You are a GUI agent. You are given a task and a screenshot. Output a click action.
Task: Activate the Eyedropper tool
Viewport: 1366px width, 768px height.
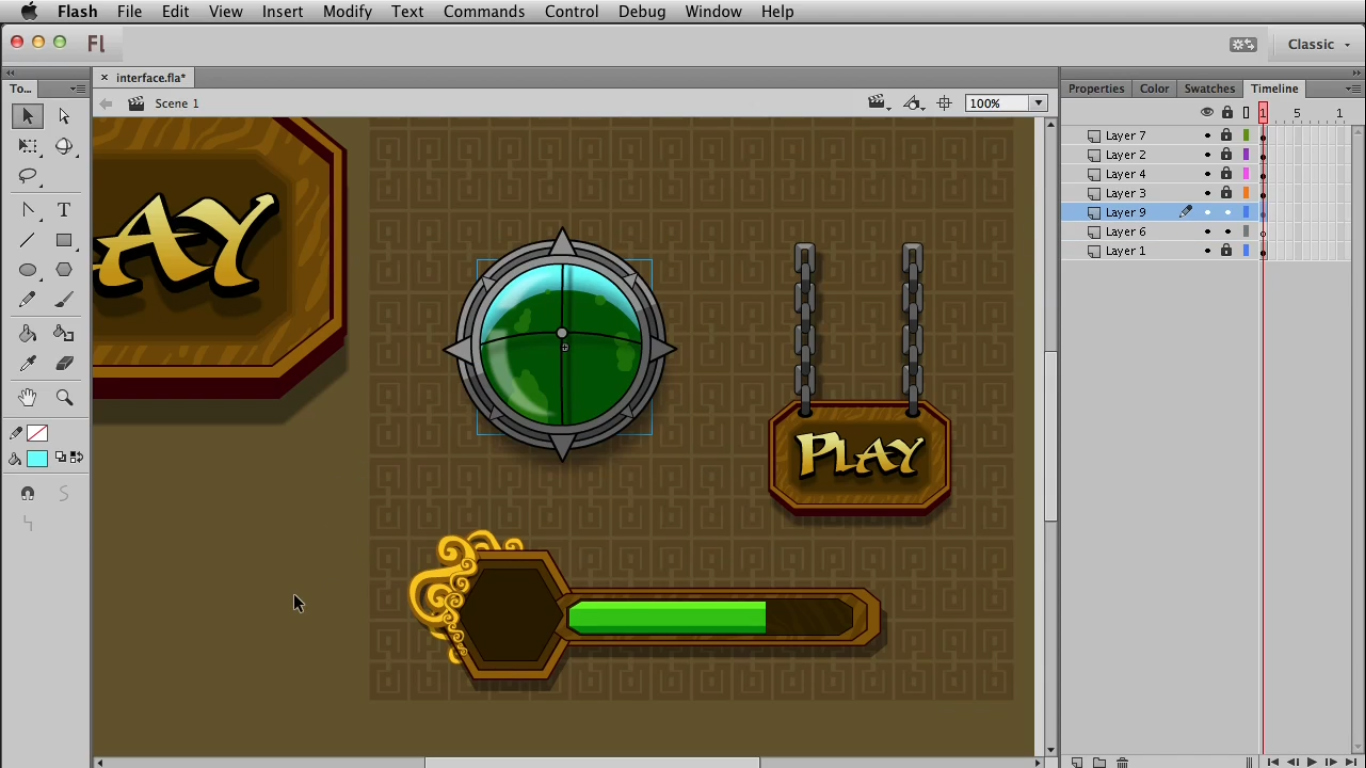pos(27,363)
